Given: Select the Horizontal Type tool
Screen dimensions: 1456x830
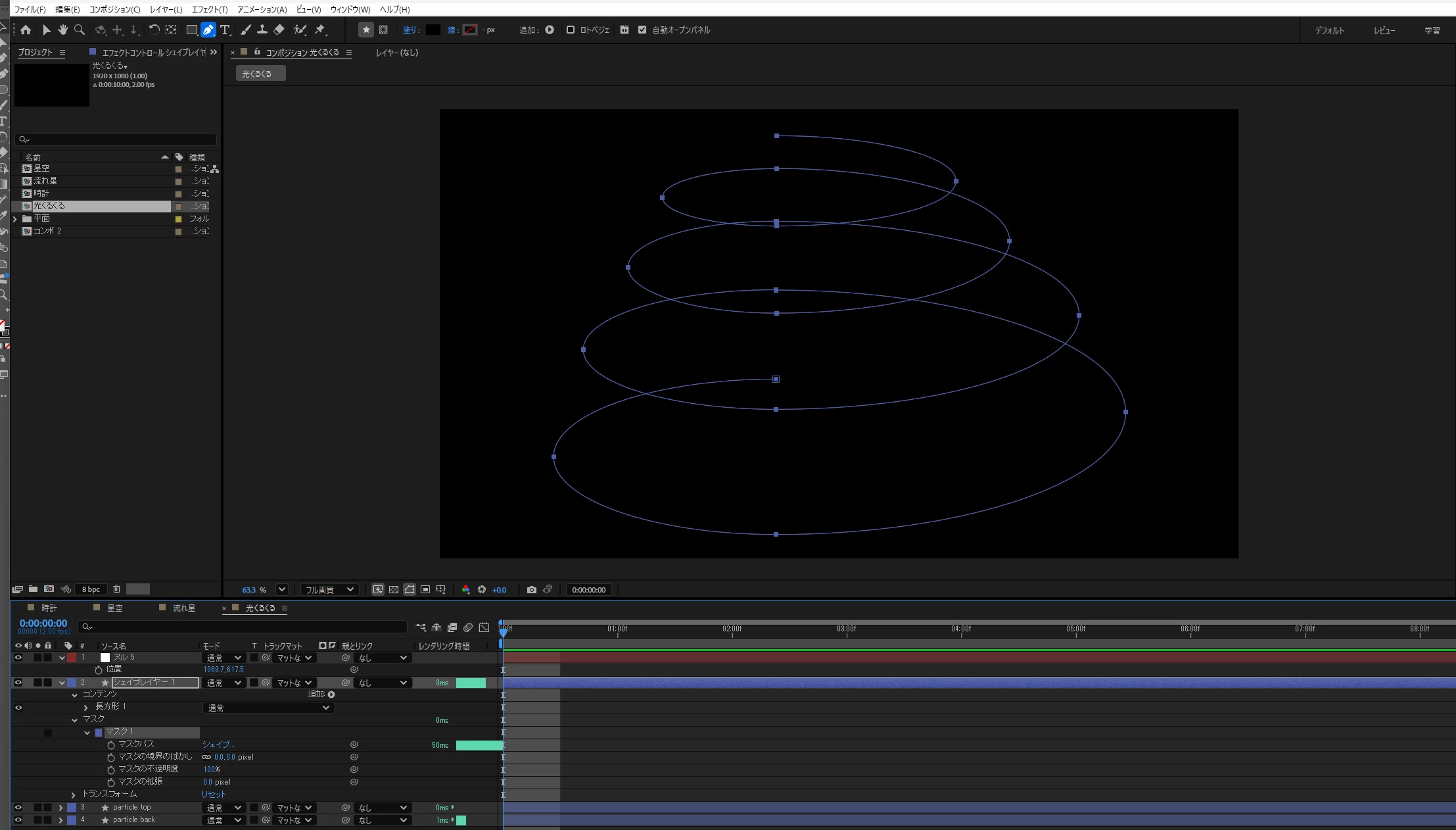Looking at the screenshot, I should point(225,30).
